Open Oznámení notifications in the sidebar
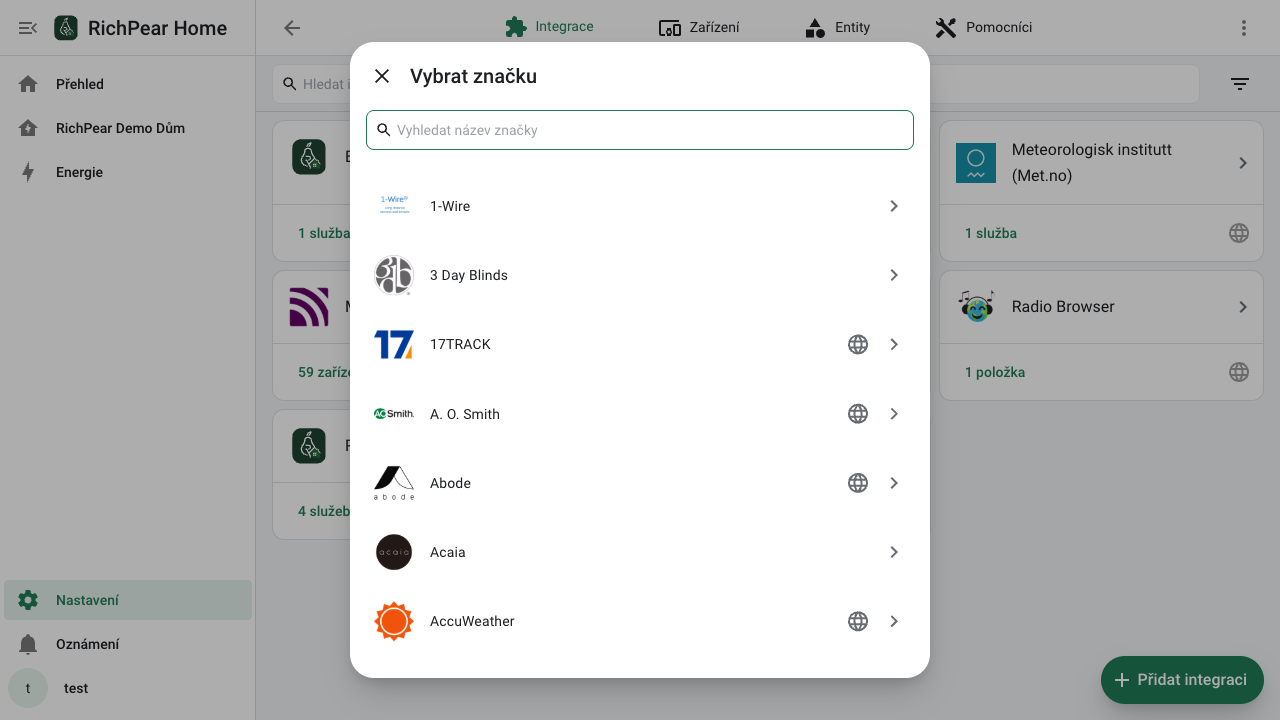This screenshot has width=1280, height=720. pyautogui.click(x=128, y=644)
